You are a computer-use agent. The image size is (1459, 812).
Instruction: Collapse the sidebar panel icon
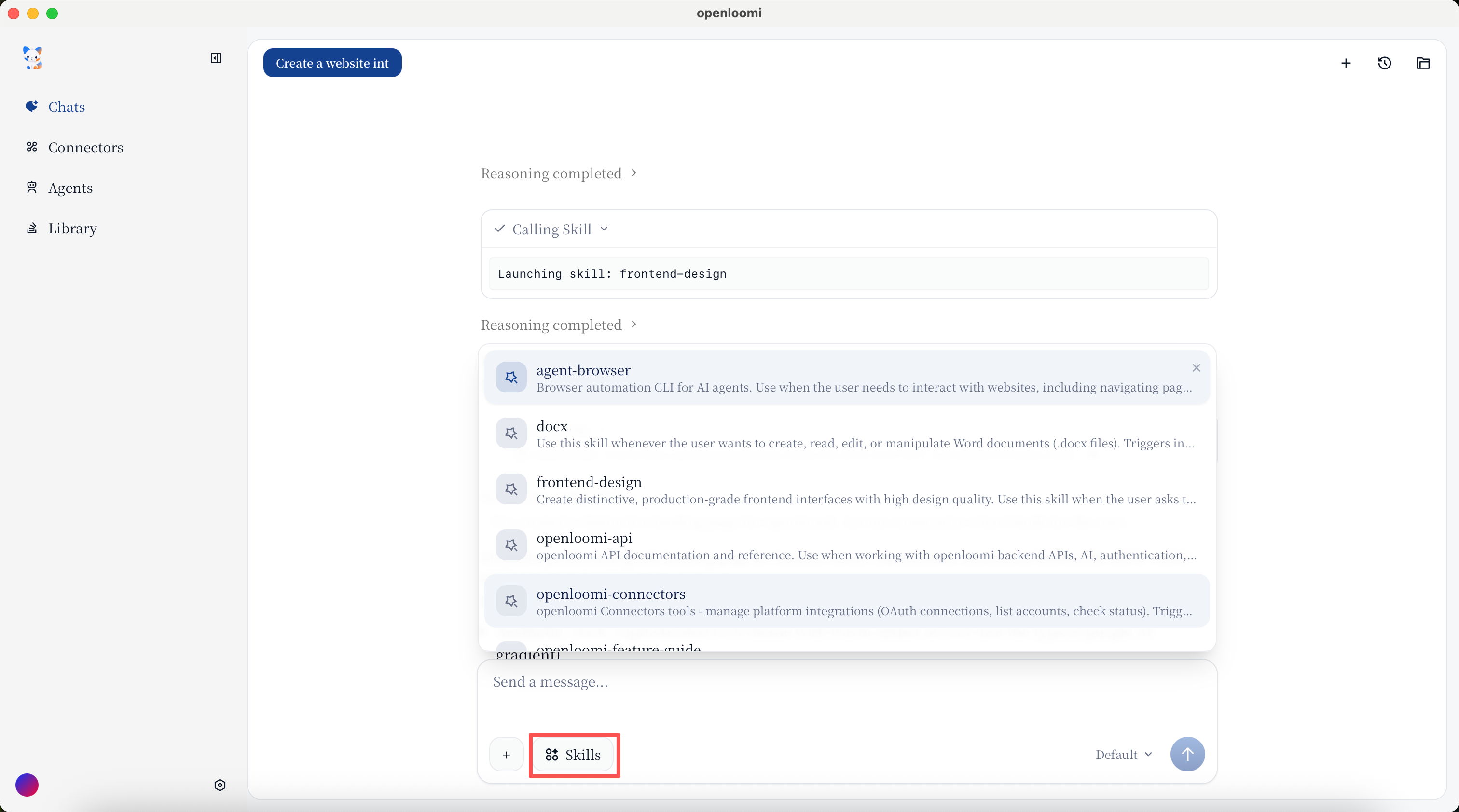[216, 58]
